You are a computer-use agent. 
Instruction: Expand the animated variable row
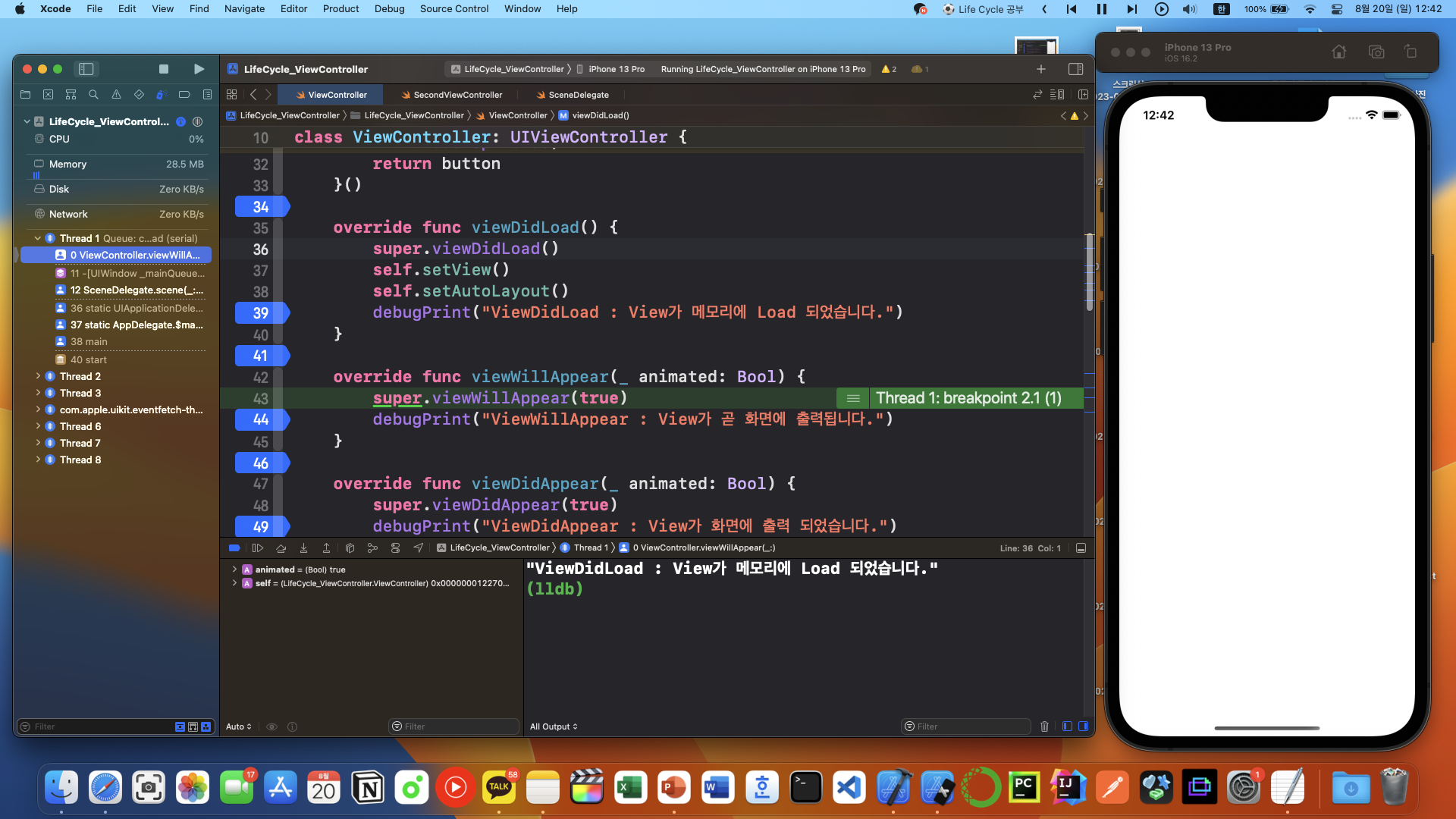tap(234, 570)
